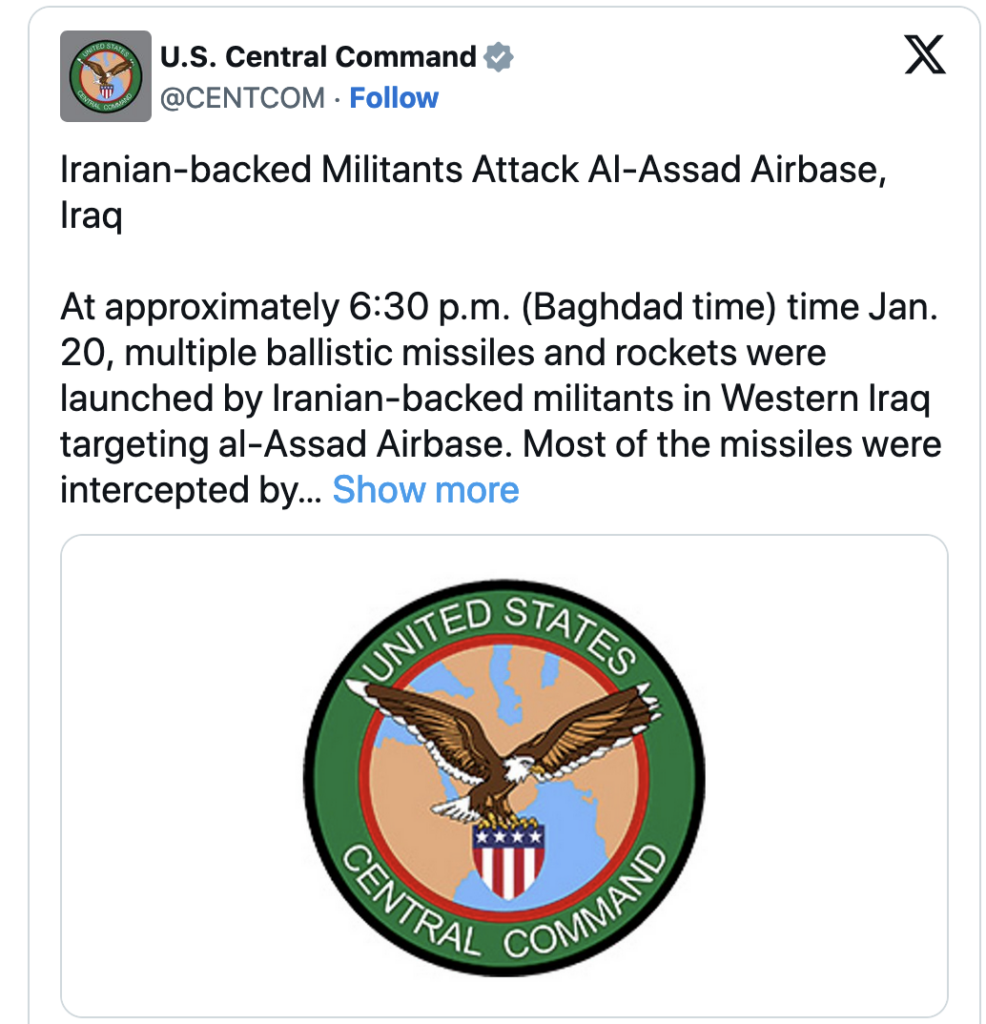Follow the CENTCOM account
The width and height of the screenshot is (986, 1024).
(393, 98)
